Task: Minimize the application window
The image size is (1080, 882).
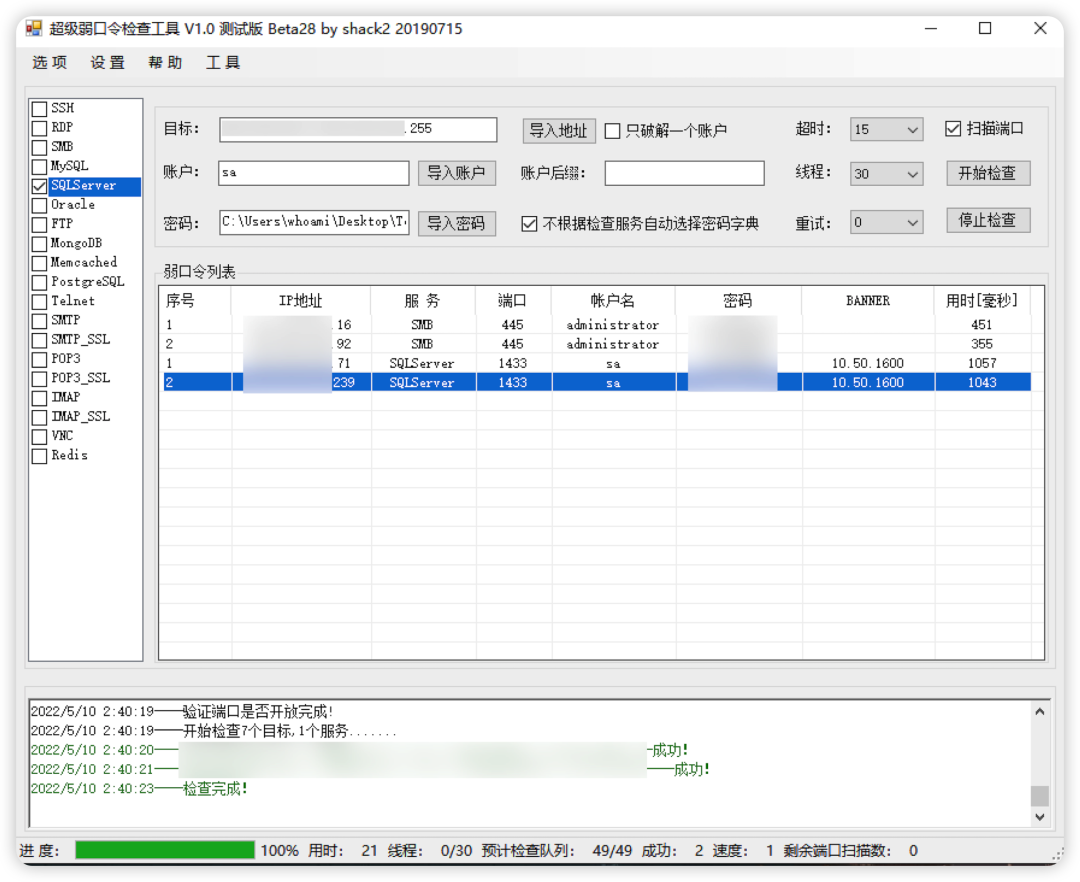Action: tap(931, 28)
